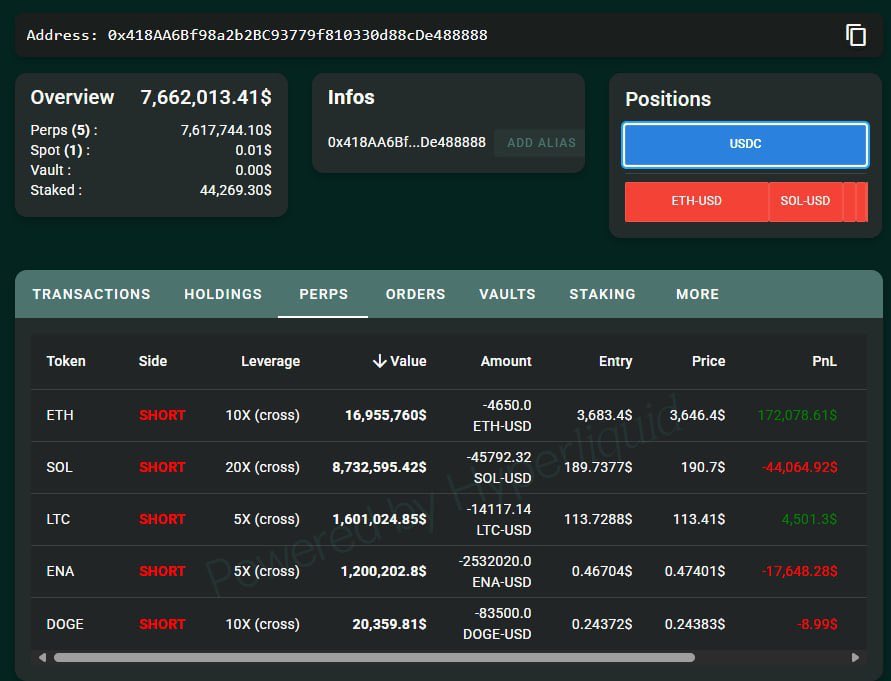
Task: Click the LTC token cell
Action: [x=58, y=519]
